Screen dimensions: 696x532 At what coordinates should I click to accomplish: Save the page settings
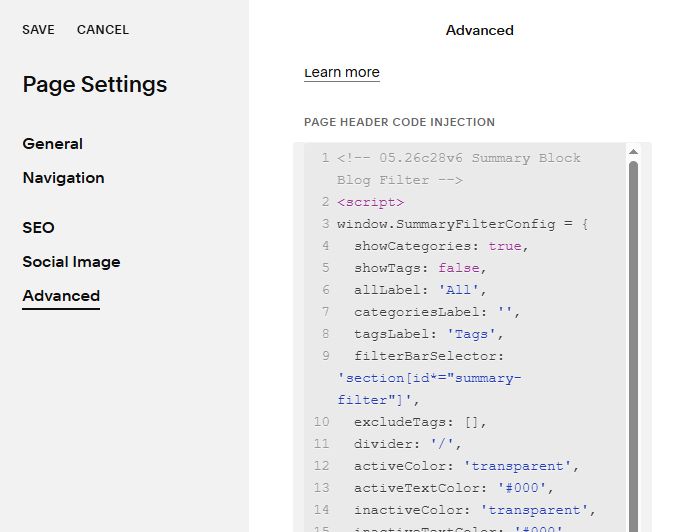point(38,30)
